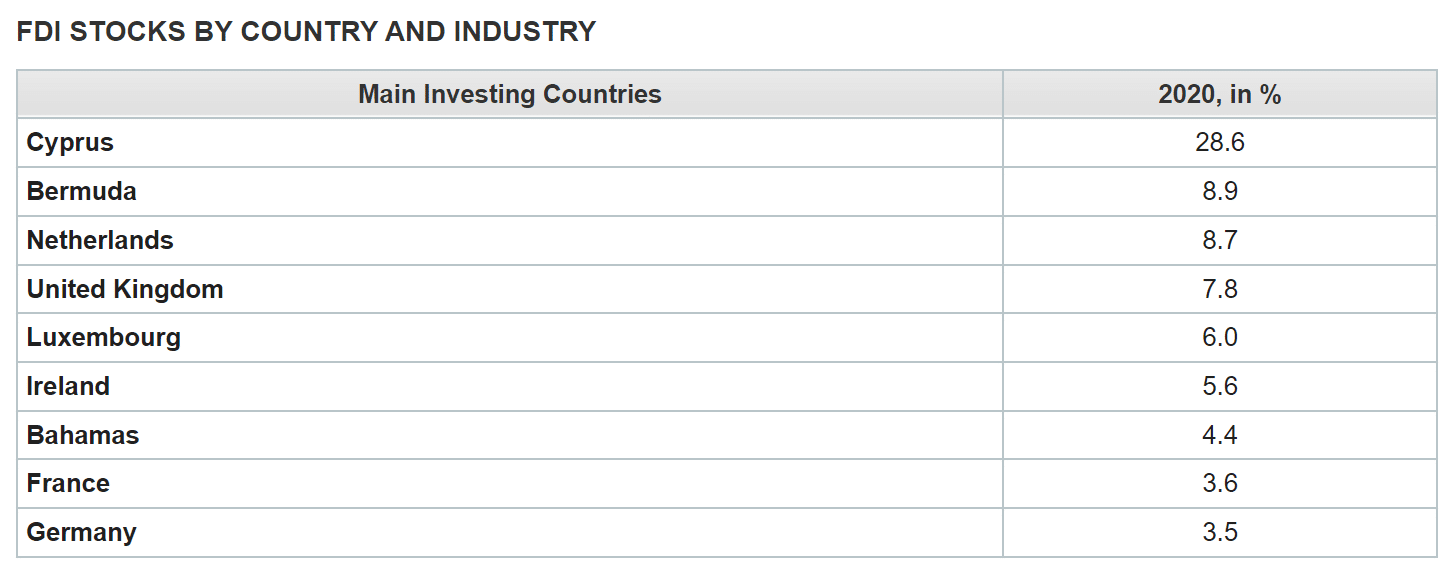This screenshot has height=567, width=1443.
Task: Select the Luxembourg country cell
Action: click(104, 337)
